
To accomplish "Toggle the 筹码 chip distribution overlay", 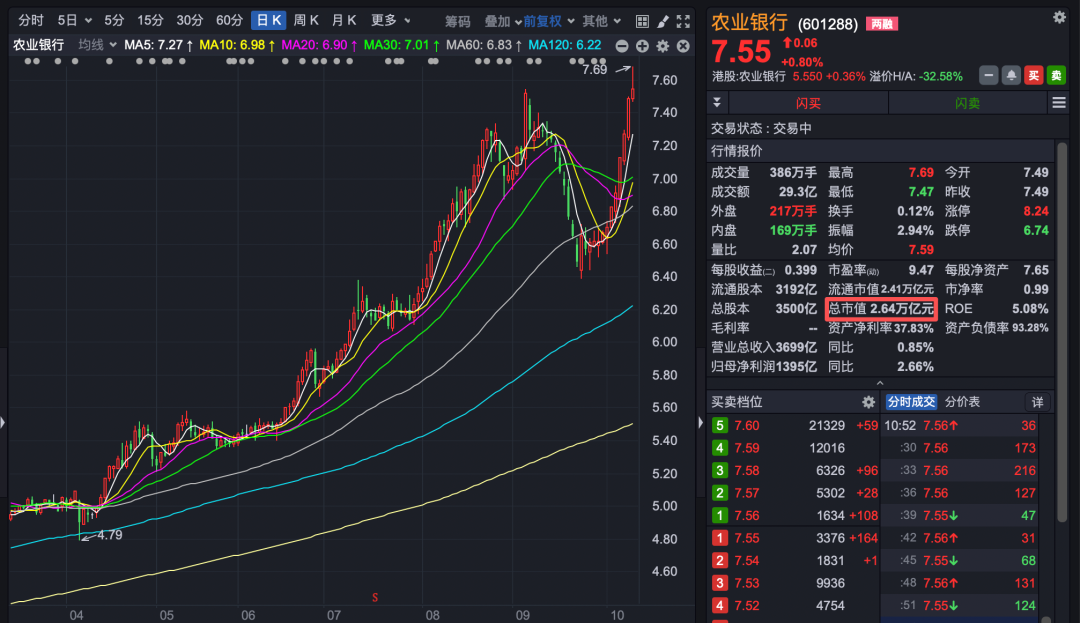I will tap(458, 20).
